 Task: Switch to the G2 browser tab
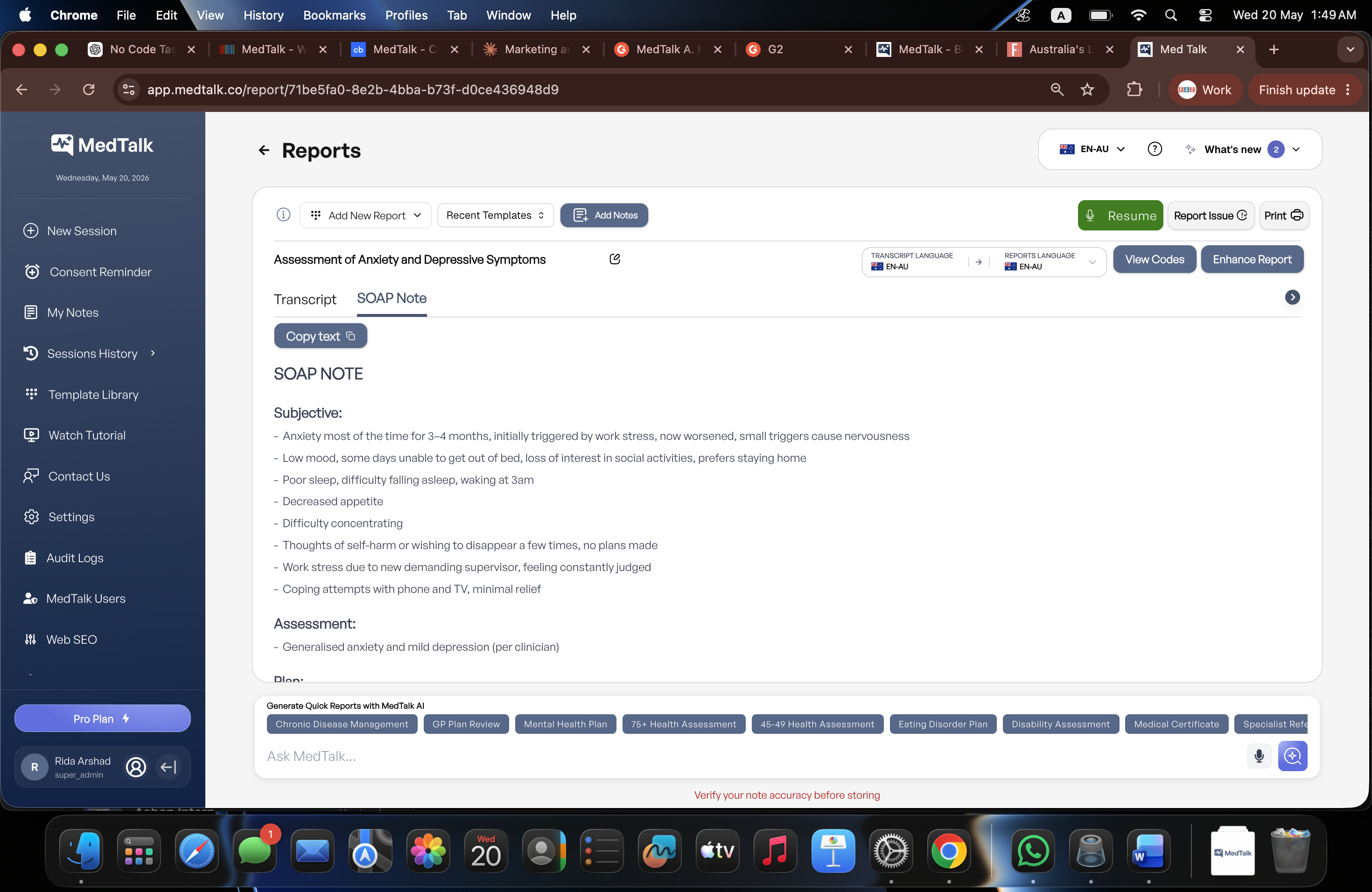(x=798, y=49)
